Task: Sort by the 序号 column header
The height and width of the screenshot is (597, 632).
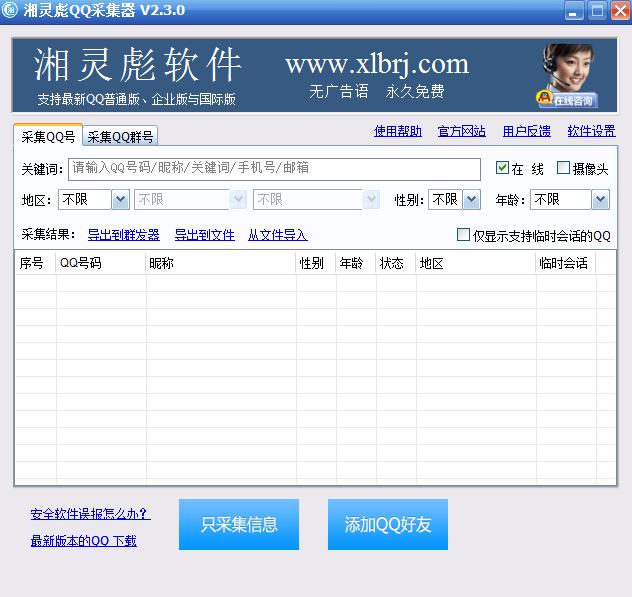Action: click(x=35, y=263)
